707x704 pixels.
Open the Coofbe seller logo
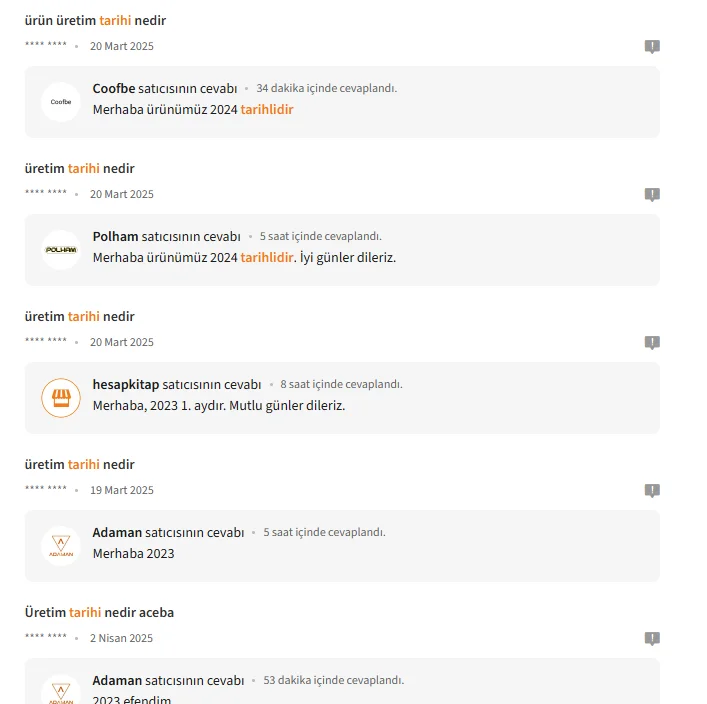(61, 102)
